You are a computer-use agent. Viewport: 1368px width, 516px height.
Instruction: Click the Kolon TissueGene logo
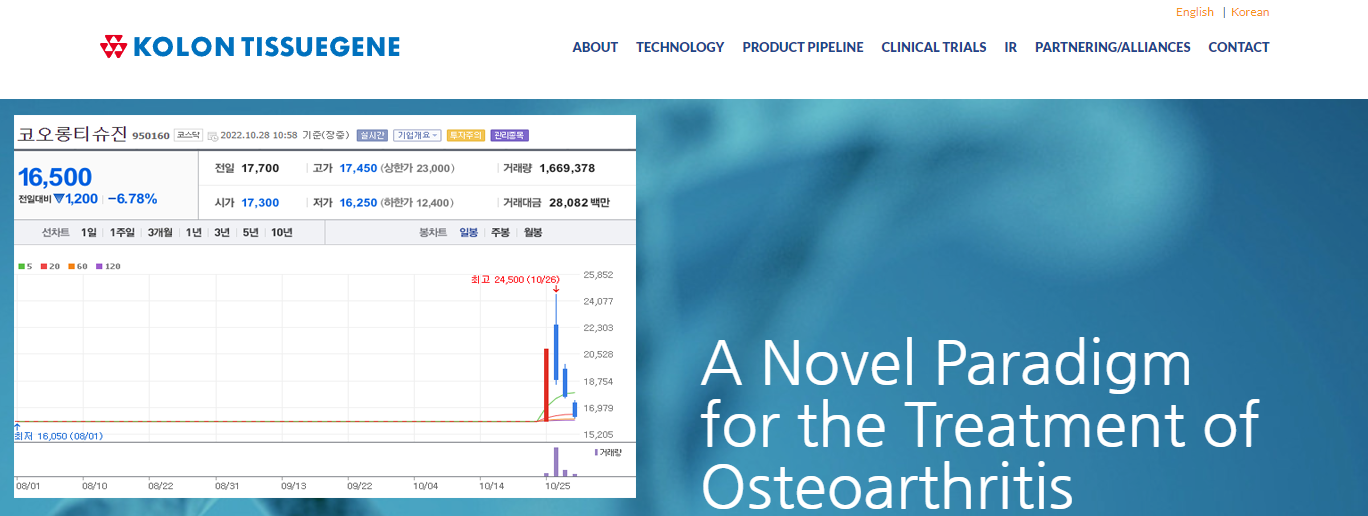click(x=250, y=47)
